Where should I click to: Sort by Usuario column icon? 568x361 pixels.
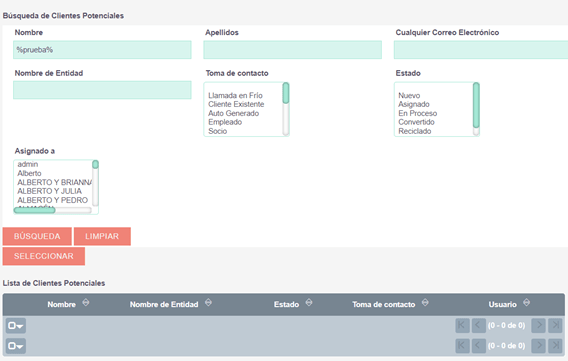coord(527,302)
